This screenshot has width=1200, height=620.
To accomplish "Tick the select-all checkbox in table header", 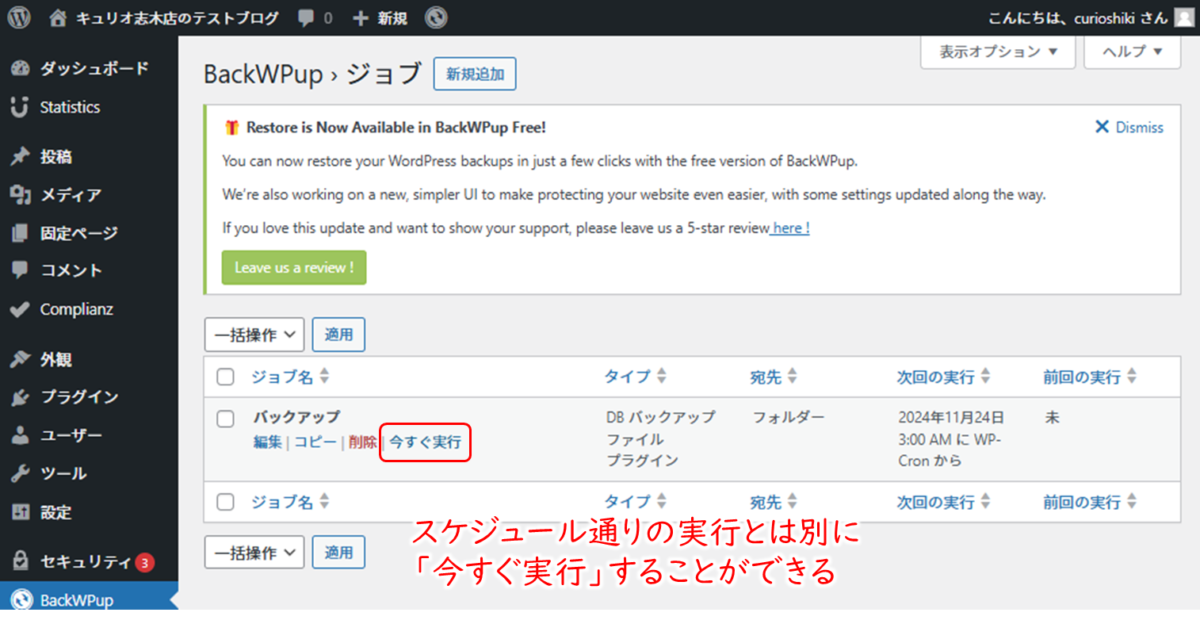I will point(225,377).
